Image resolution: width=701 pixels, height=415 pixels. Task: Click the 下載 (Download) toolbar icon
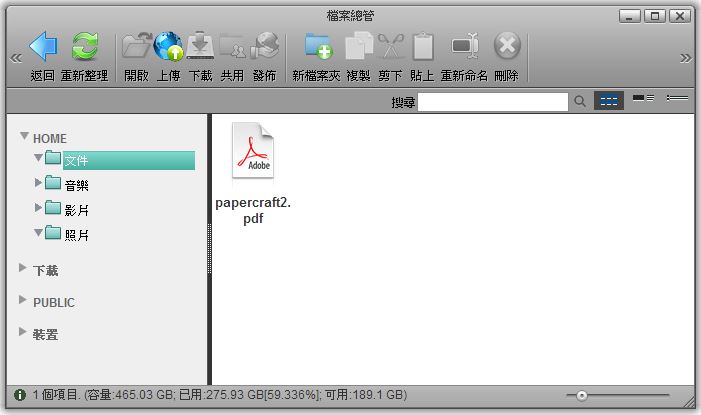tap(200, 46)
